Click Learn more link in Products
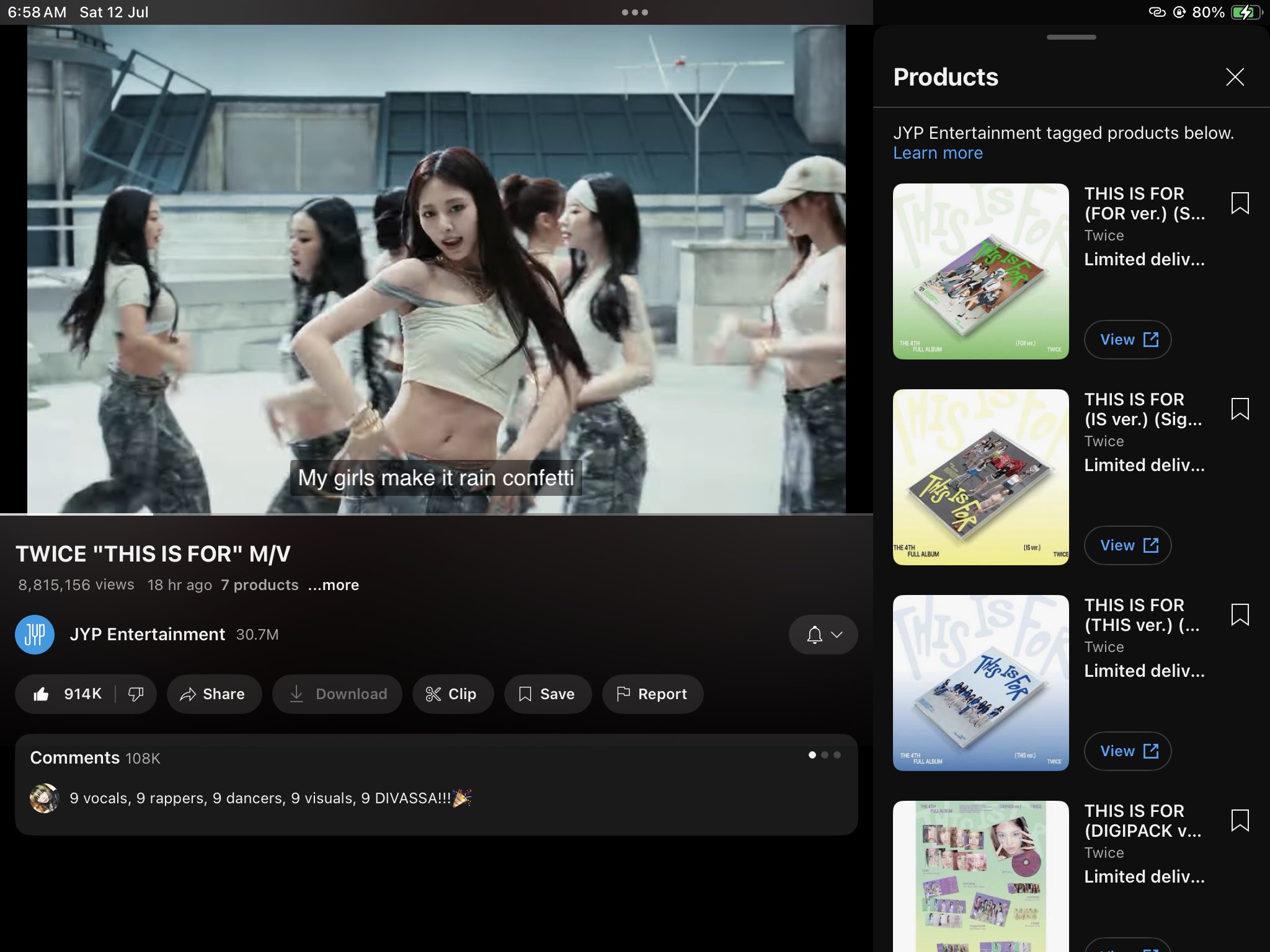Screen dimensions: 1270x952 pos(938,153)
